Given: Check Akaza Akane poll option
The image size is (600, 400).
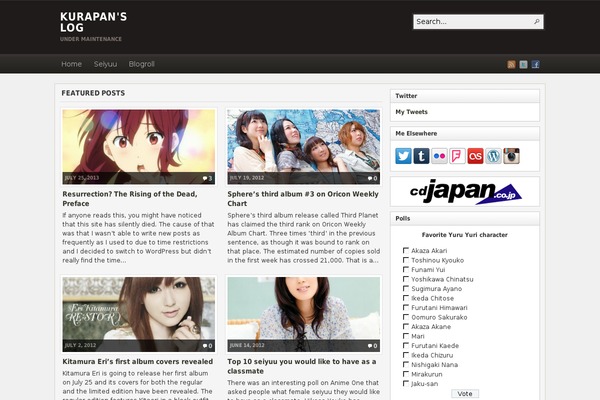Looking at the screenshot, I should (406, 327).
